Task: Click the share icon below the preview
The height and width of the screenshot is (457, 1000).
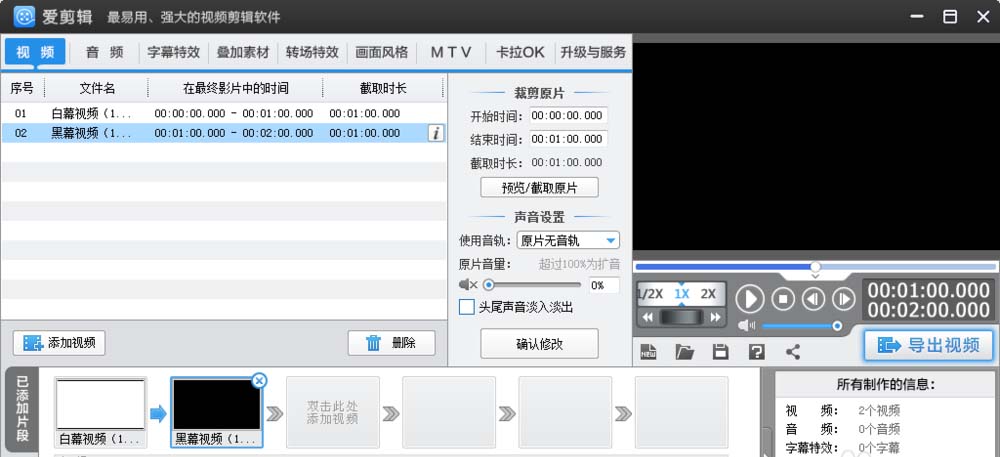Action: click(793, 351)
